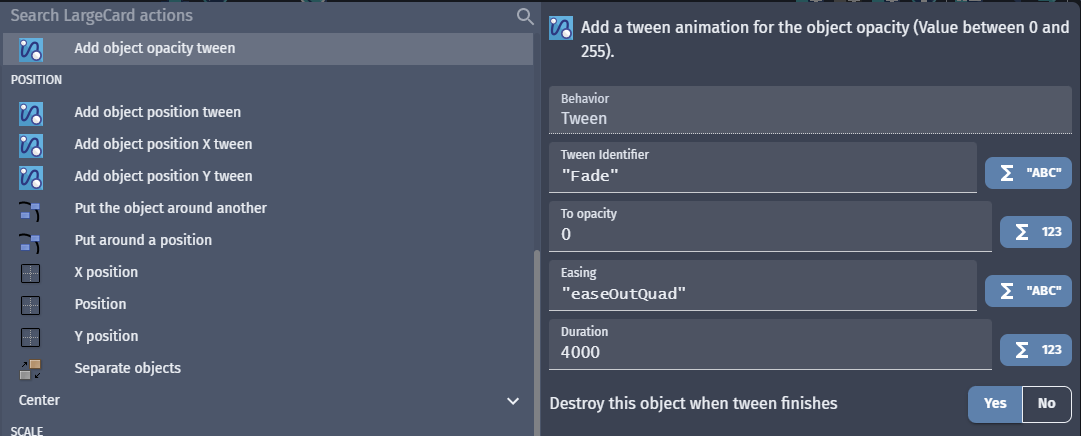Set destroy object option to No
The width and height of the screenshot is (1081, 436).
pos(1047,404)
